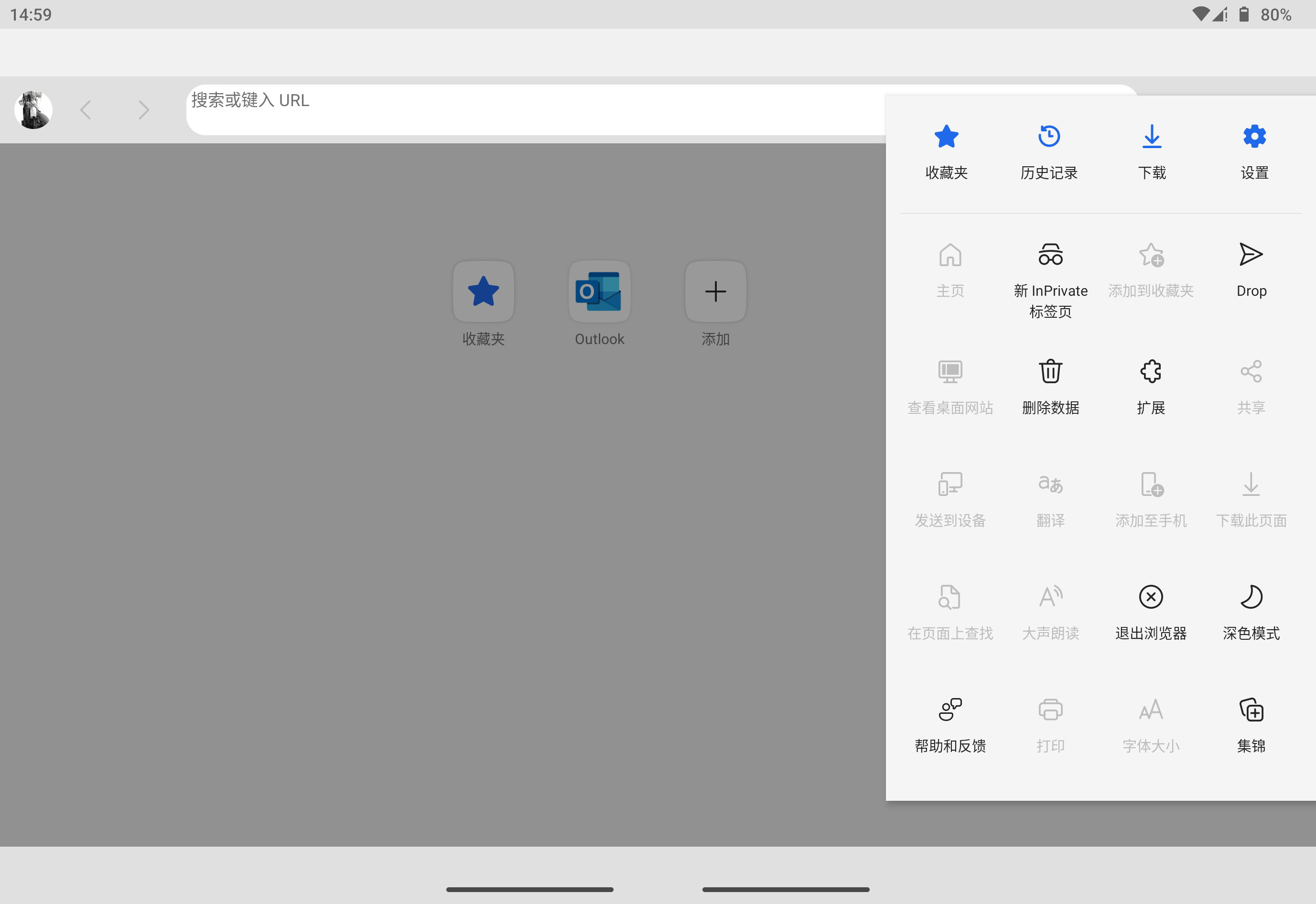Toggle 深色模式 dark mode
Image resolution: width=1316 pixels, height=904 pixels.
click(x=1251, y=613)
